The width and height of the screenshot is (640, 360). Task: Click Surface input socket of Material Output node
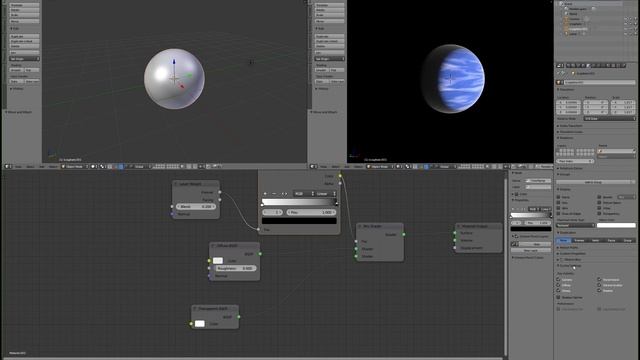pyautogui.click(x=455, y=233)
